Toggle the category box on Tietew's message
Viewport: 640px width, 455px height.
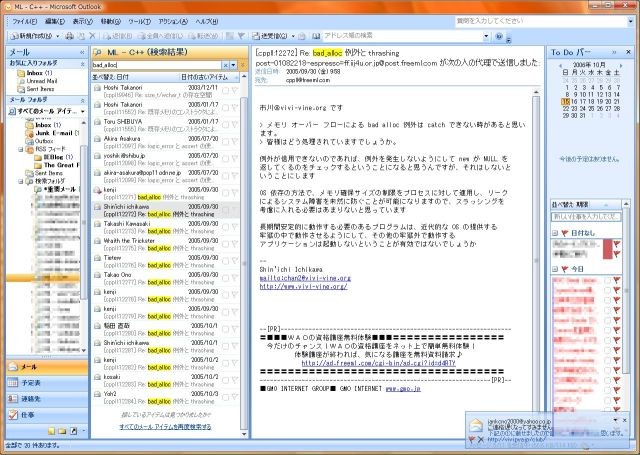225,261
